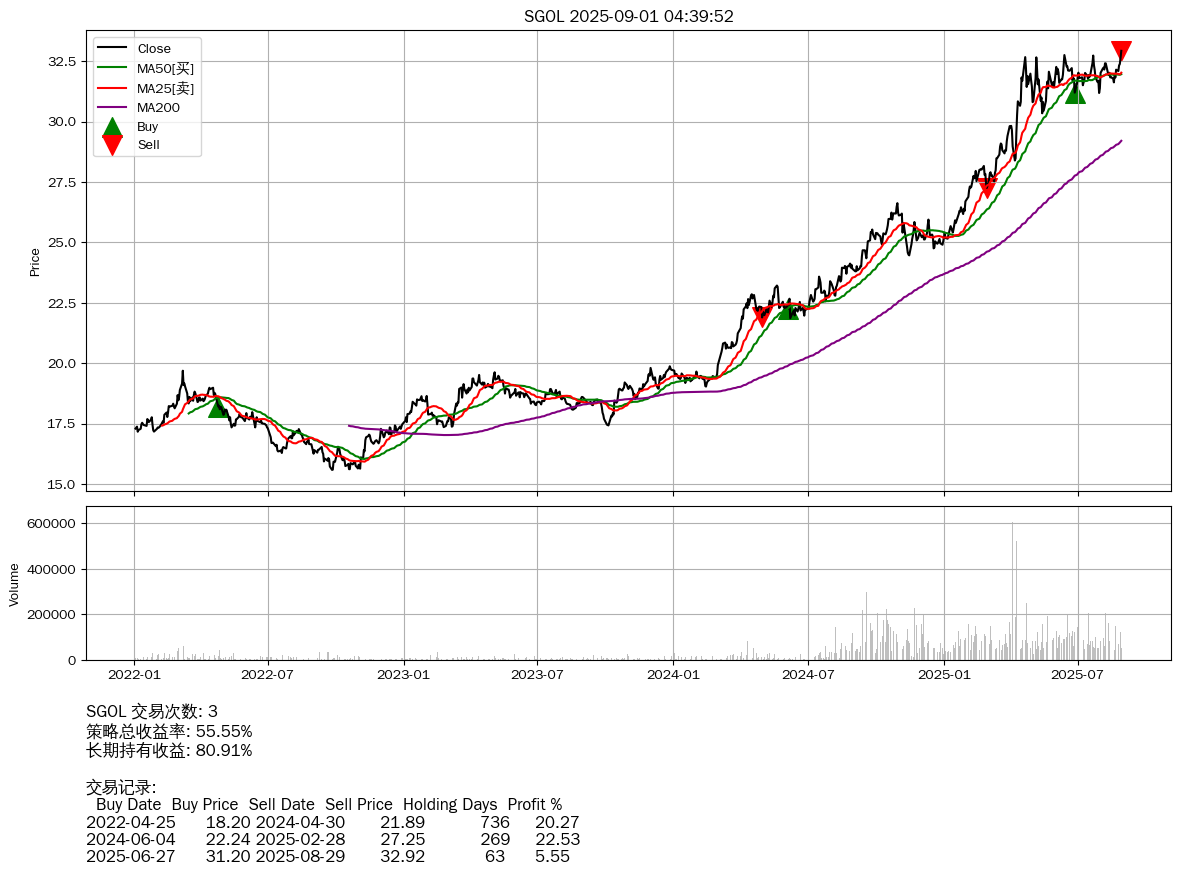
Task: Click the tallest volume bar in the volume chart
Action: click(1012, 590)
